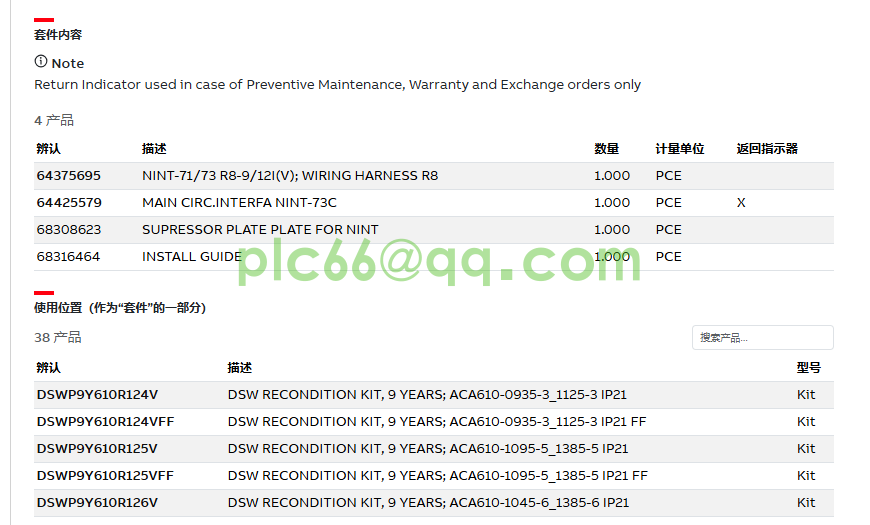The height and width of the screenshot is (525, 870).
Task: Open product 64425579 link
Action: [x=69, y=203]
